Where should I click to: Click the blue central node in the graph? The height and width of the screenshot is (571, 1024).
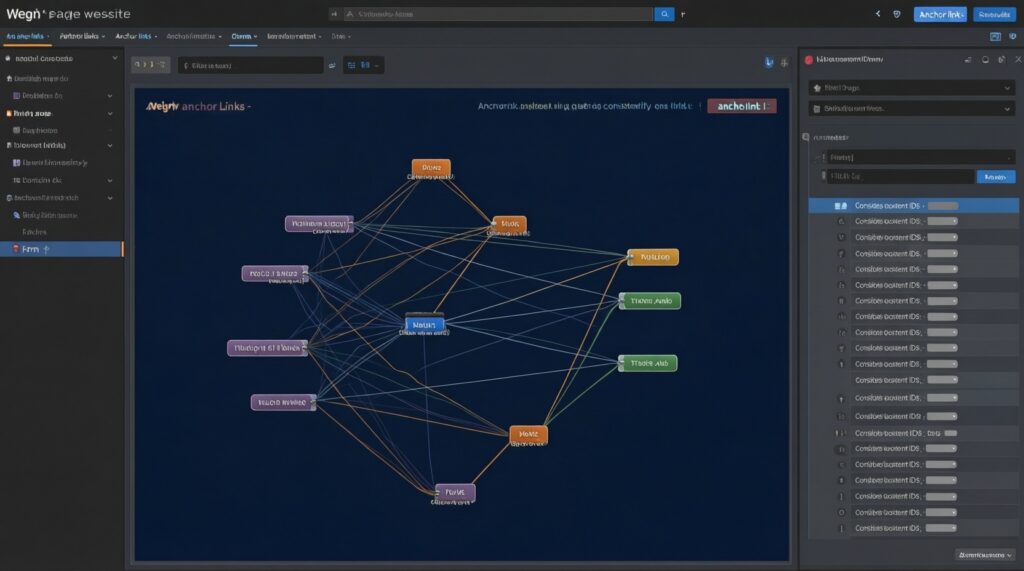(x=425, y=324)
